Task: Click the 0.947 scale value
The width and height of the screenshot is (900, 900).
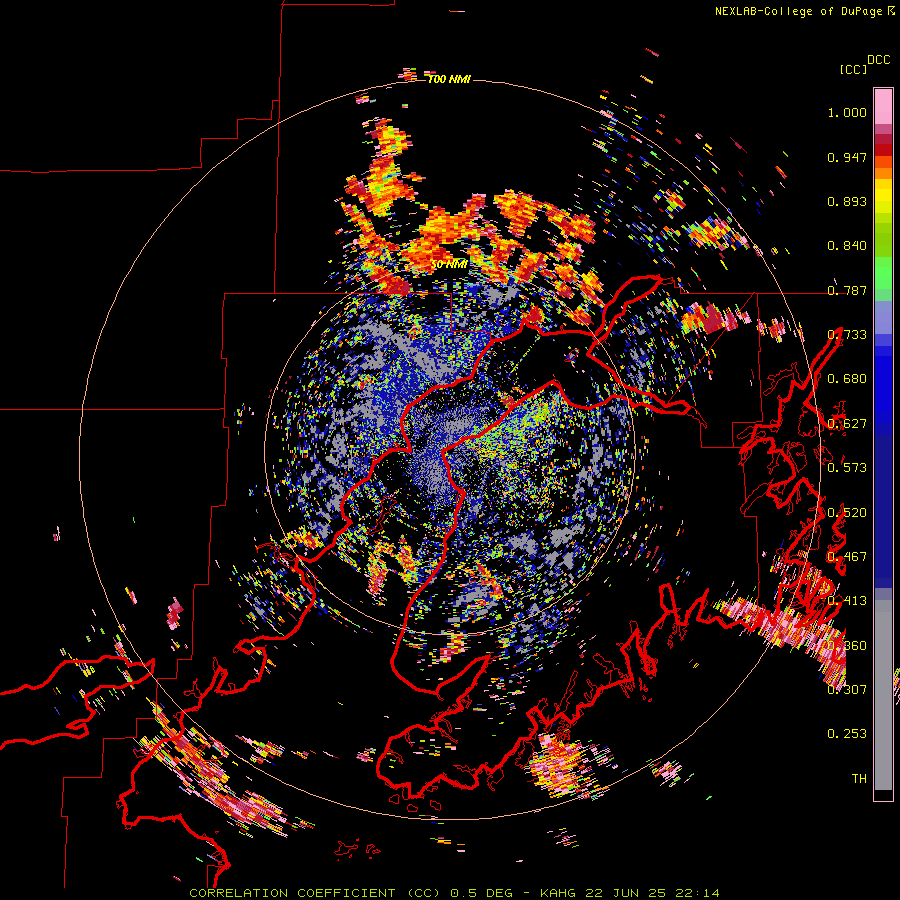Action: 847,157
